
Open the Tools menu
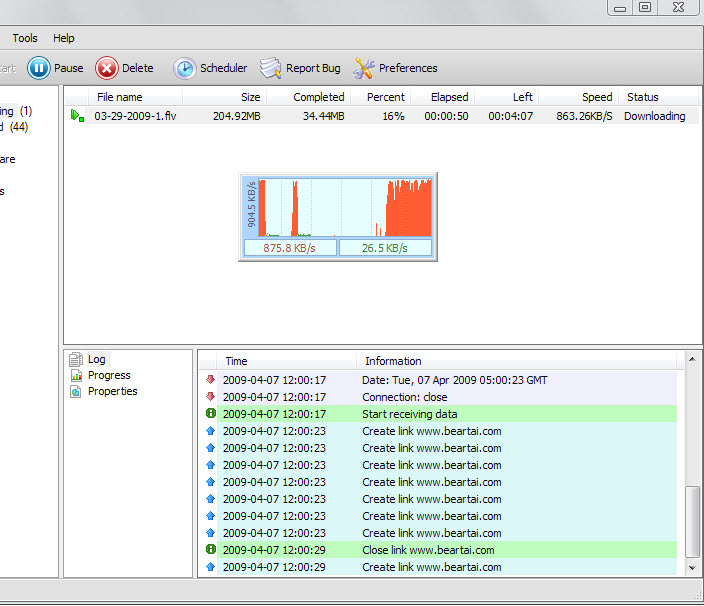click(x=25, y=38)
